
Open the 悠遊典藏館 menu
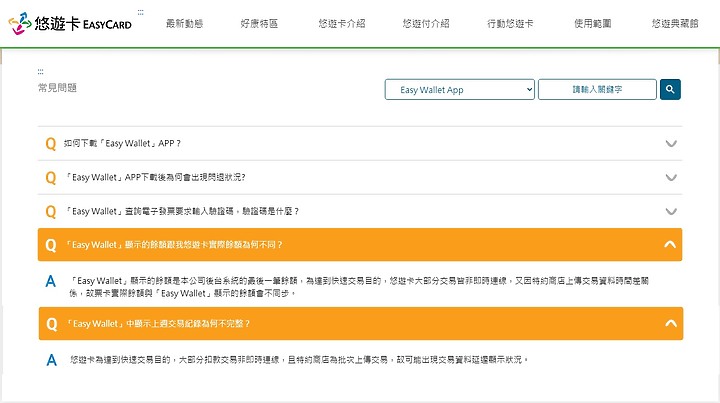click(675, 23)
